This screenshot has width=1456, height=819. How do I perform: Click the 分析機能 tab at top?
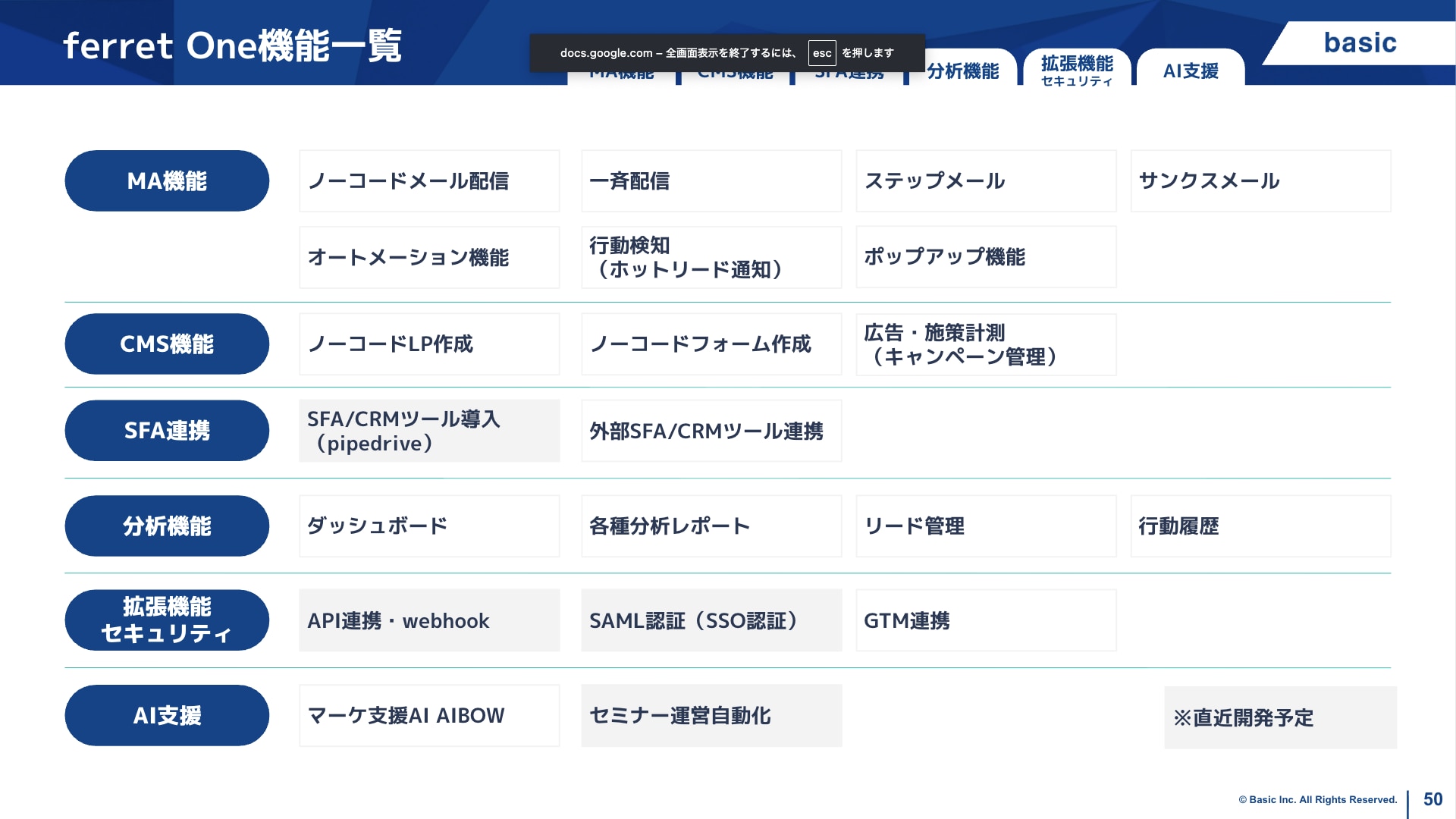pos(962,71)
